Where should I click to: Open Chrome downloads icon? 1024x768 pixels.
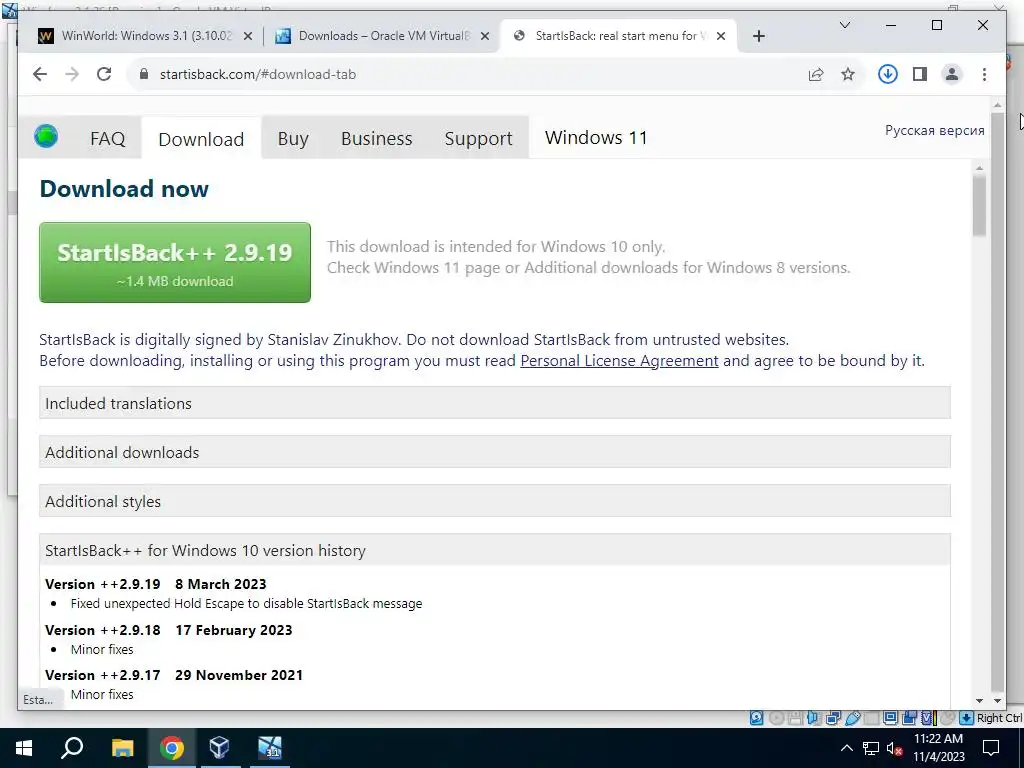point(888,74)
